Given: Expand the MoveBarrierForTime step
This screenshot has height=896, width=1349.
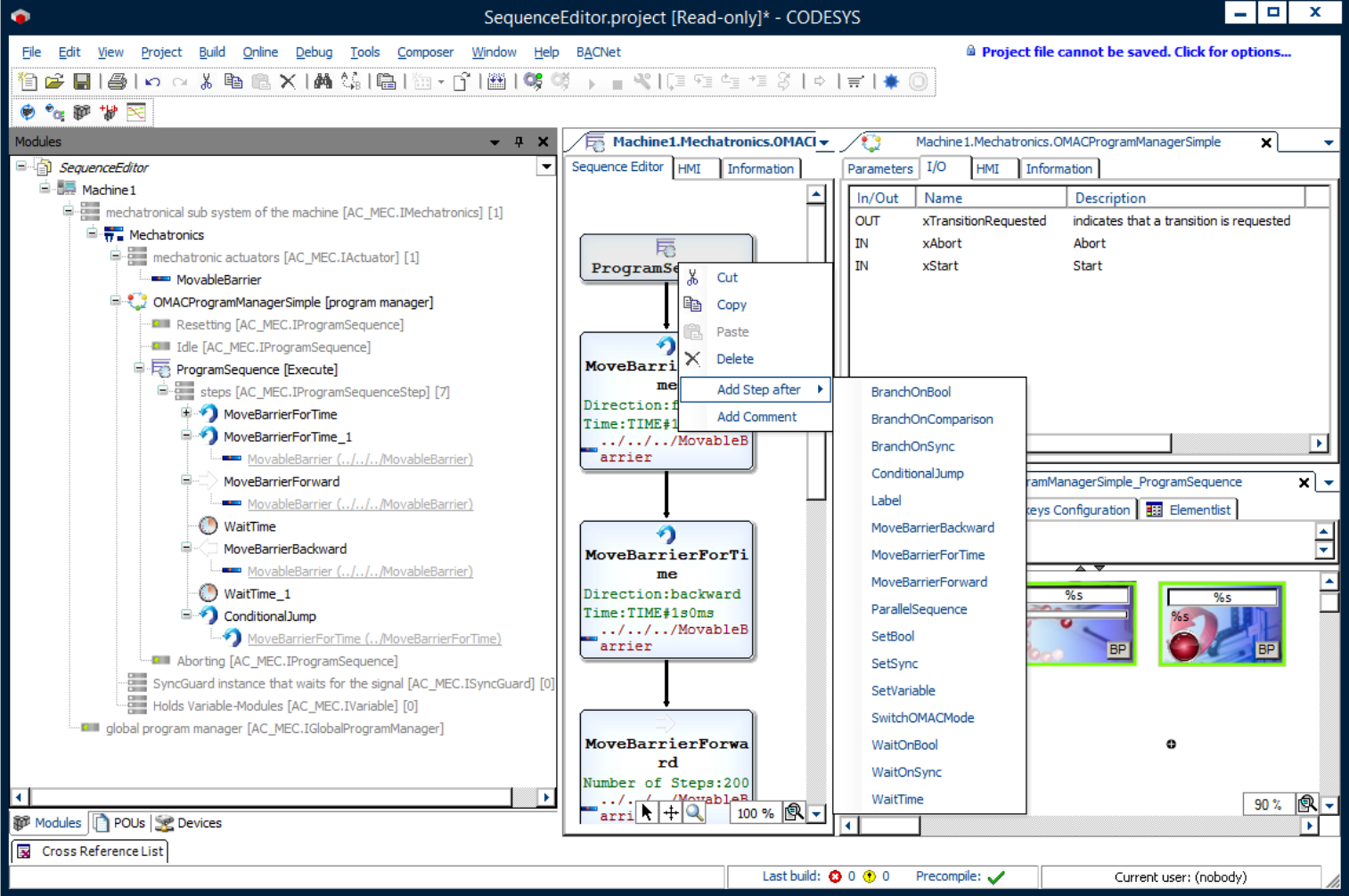Looking at the screenshot, I should pos(185,413).
